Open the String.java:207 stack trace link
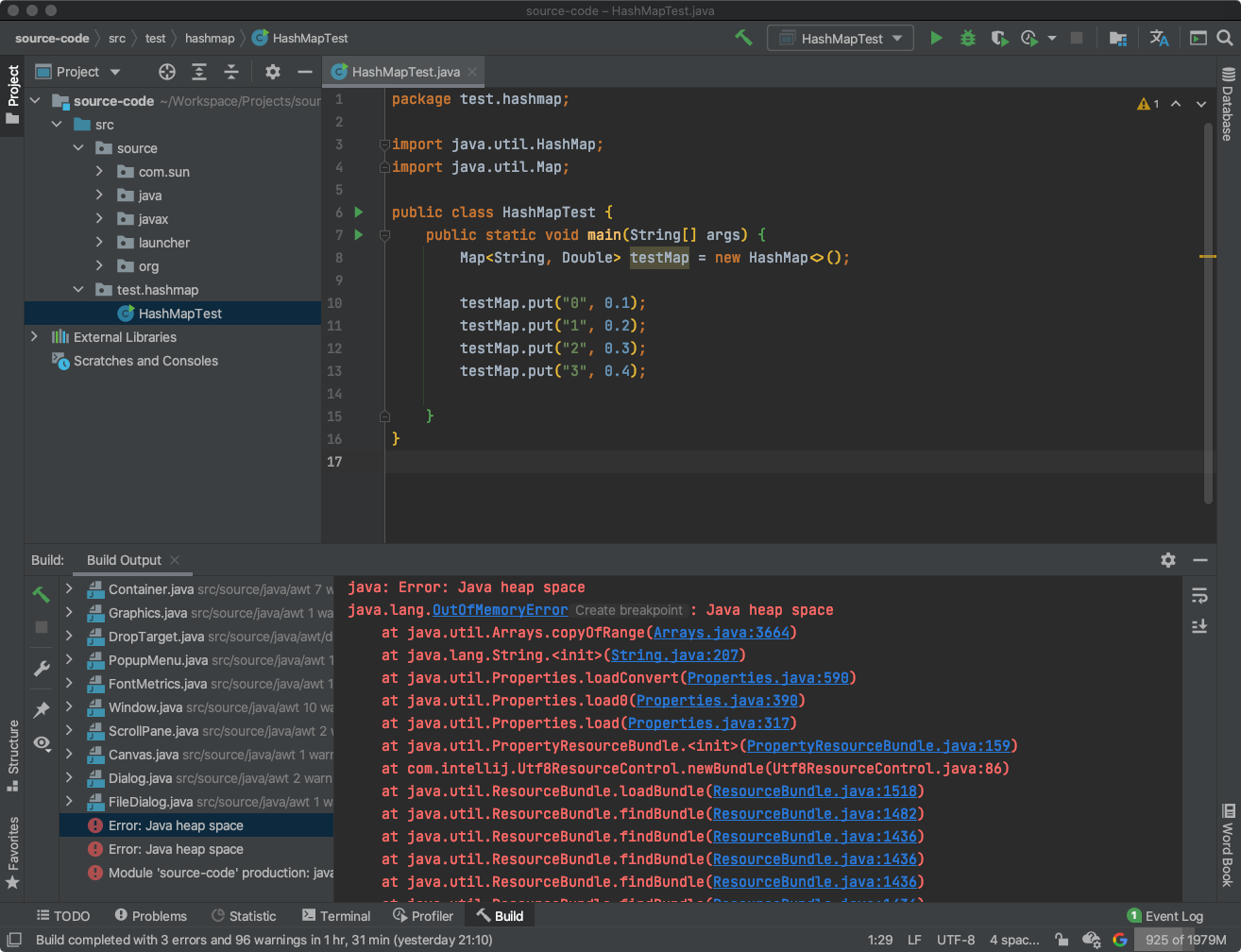The image size is (1241, 952). (674, 655)
